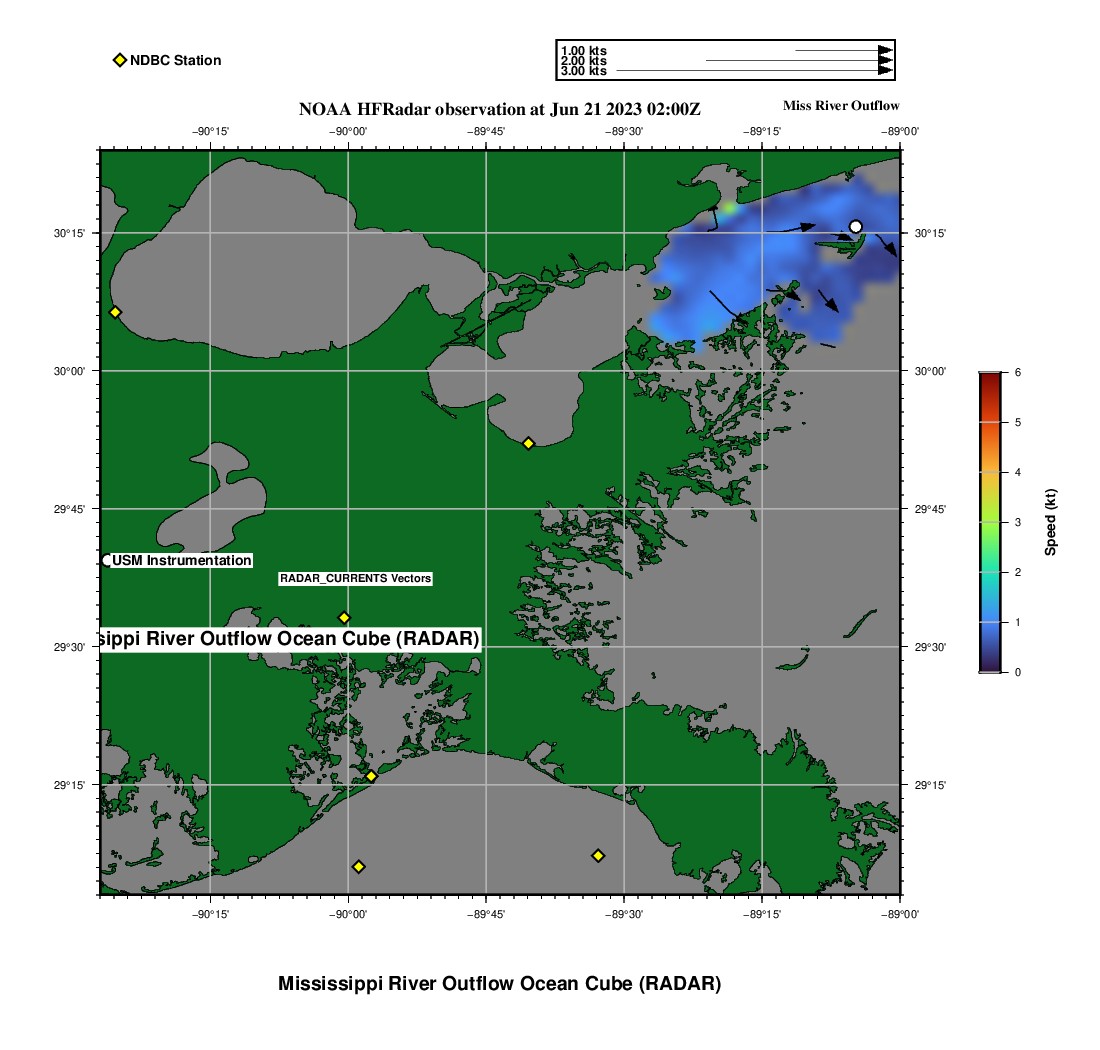1100x1050 pixels.
Task: Click the USM Instrumentation text label
Action: point(181,561)
